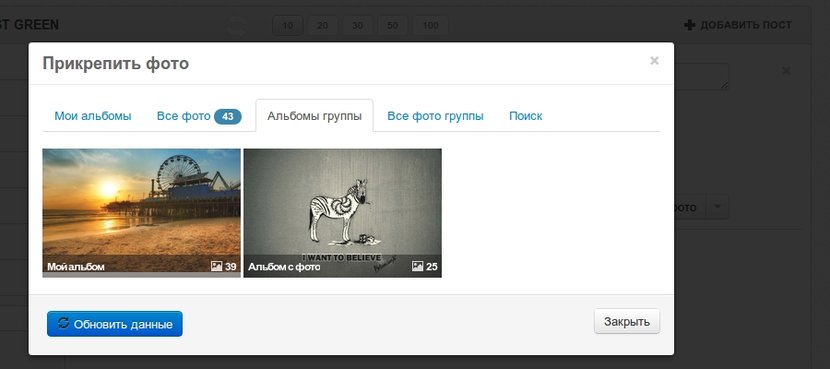Select 30 per page in background
The width and height of the screenshot is (830, 369).
click(357, 25)
